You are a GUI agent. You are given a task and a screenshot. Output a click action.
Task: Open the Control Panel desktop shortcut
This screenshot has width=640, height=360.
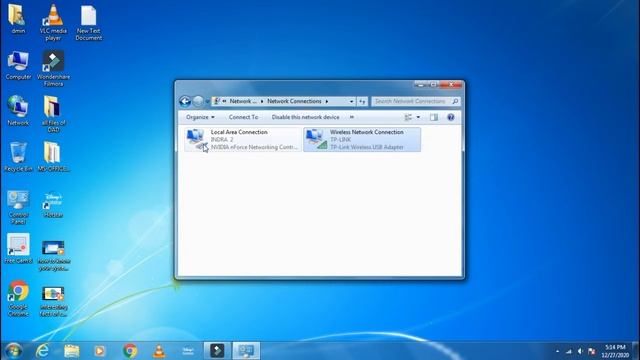pos(18,207)
